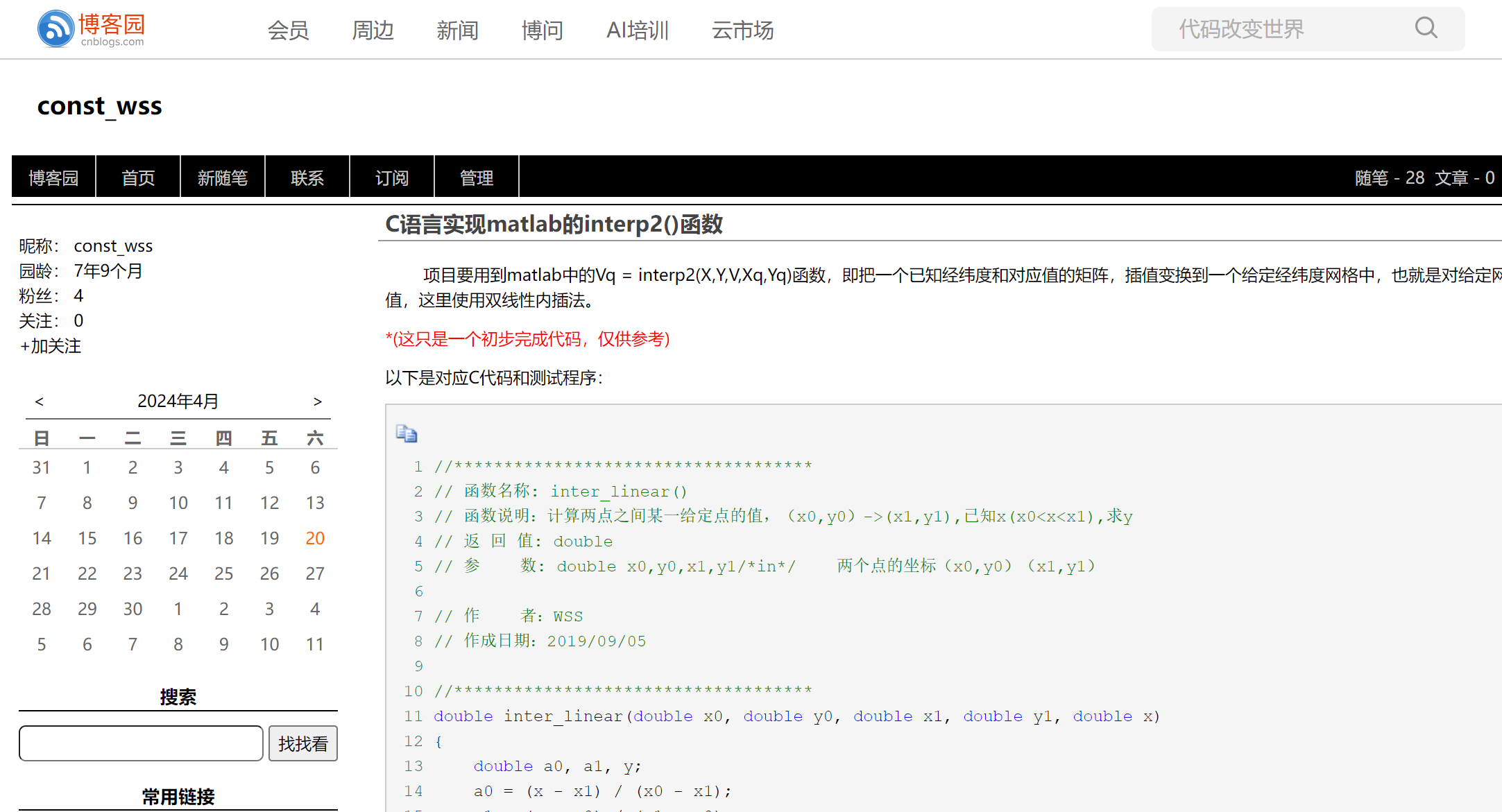Copy code using the copy icon
This screenshot has width=1502, height=812.
407,433
